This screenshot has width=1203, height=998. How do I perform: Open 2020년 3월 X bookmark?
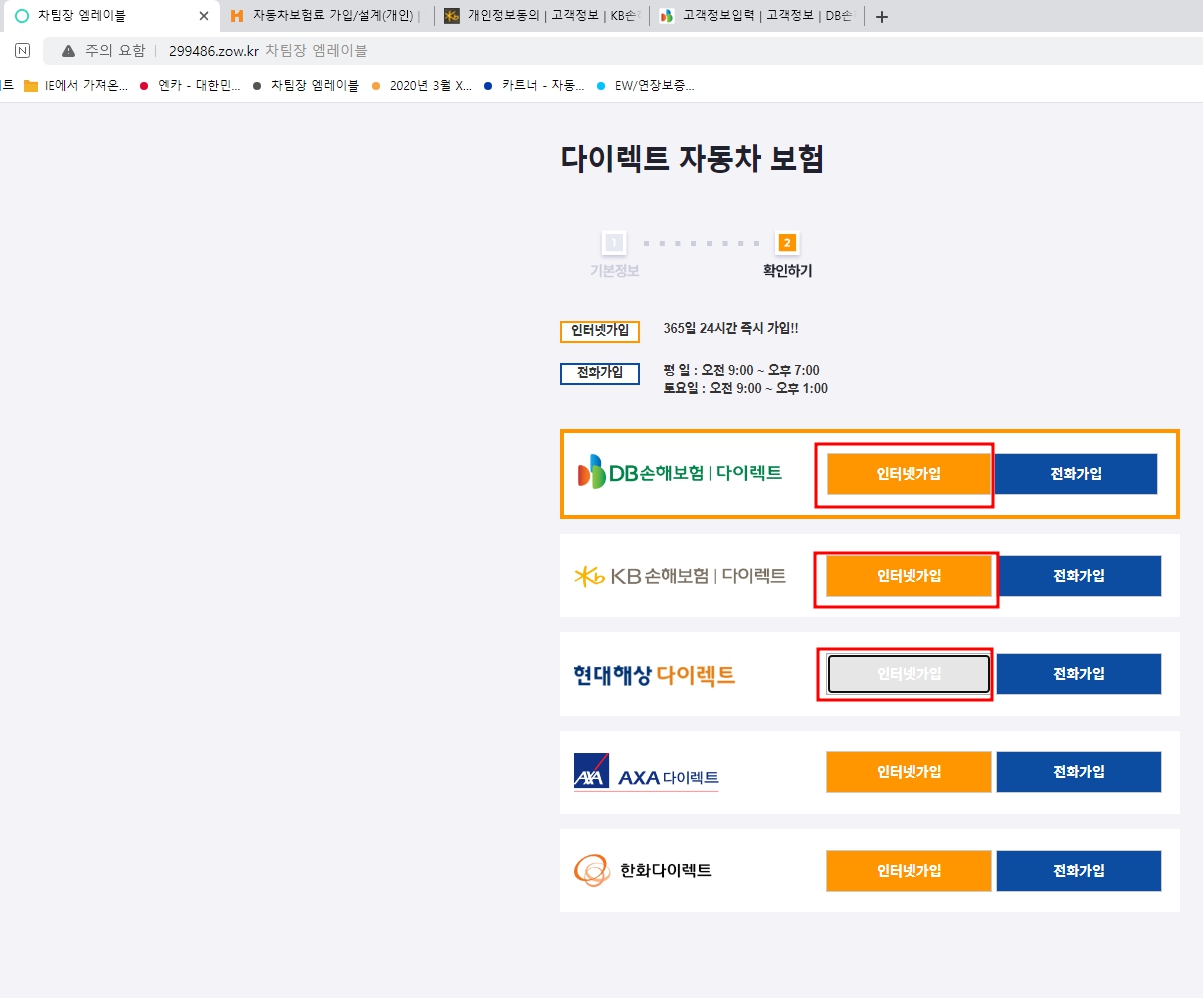tap(421, 85)
